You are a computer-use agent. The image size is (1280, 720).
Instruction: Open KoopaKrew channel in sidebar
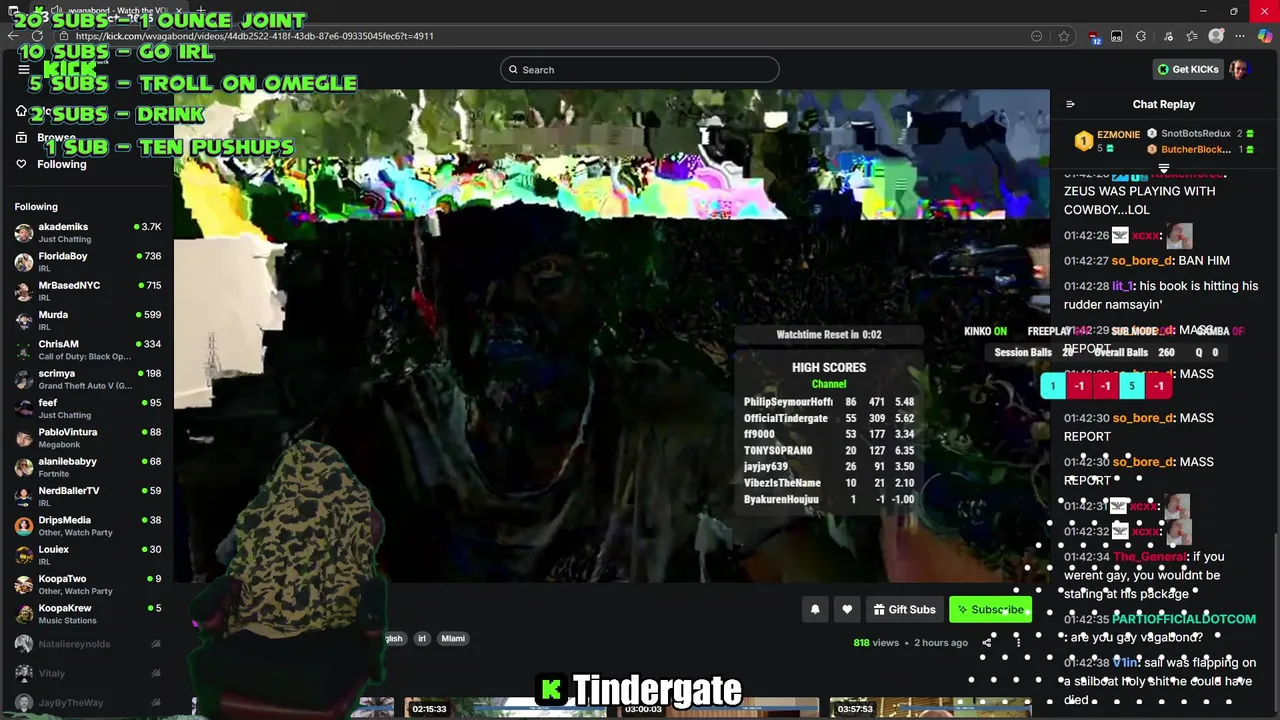[88, 614]
